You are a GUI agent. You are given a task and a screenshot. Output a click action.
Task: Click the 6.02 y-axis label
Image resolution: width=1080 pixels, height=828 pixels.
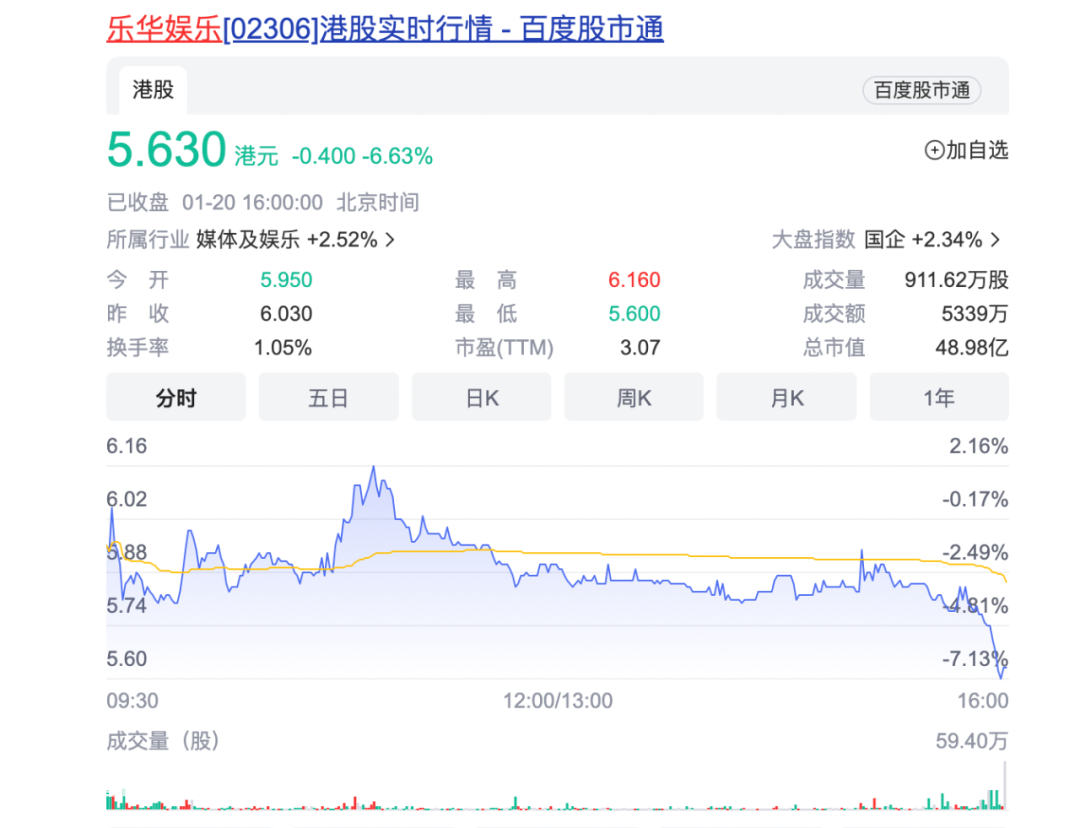[x=127, y=499]
